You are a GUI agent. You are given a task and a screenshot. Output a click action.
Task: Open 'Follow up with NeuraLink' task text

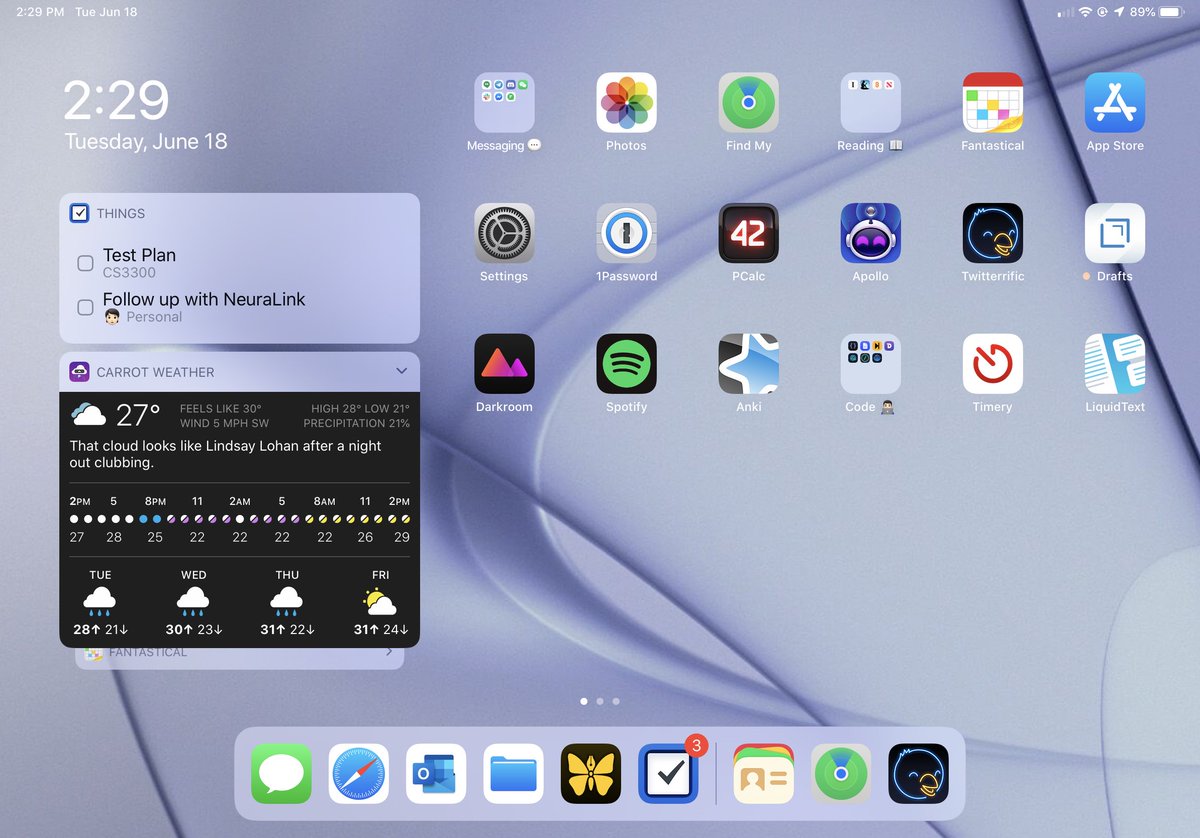[204, 299]
